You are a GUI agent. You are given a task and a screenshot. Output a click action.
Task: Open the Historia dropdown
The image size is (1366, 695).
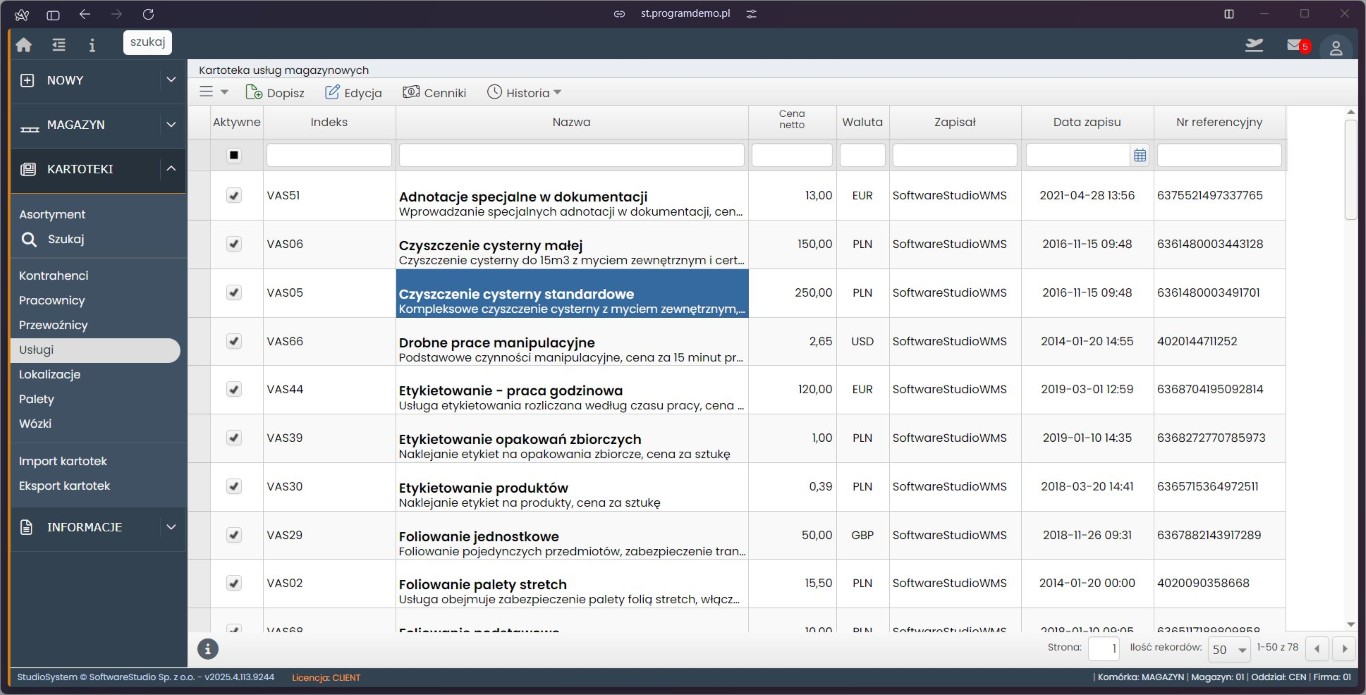524,92
